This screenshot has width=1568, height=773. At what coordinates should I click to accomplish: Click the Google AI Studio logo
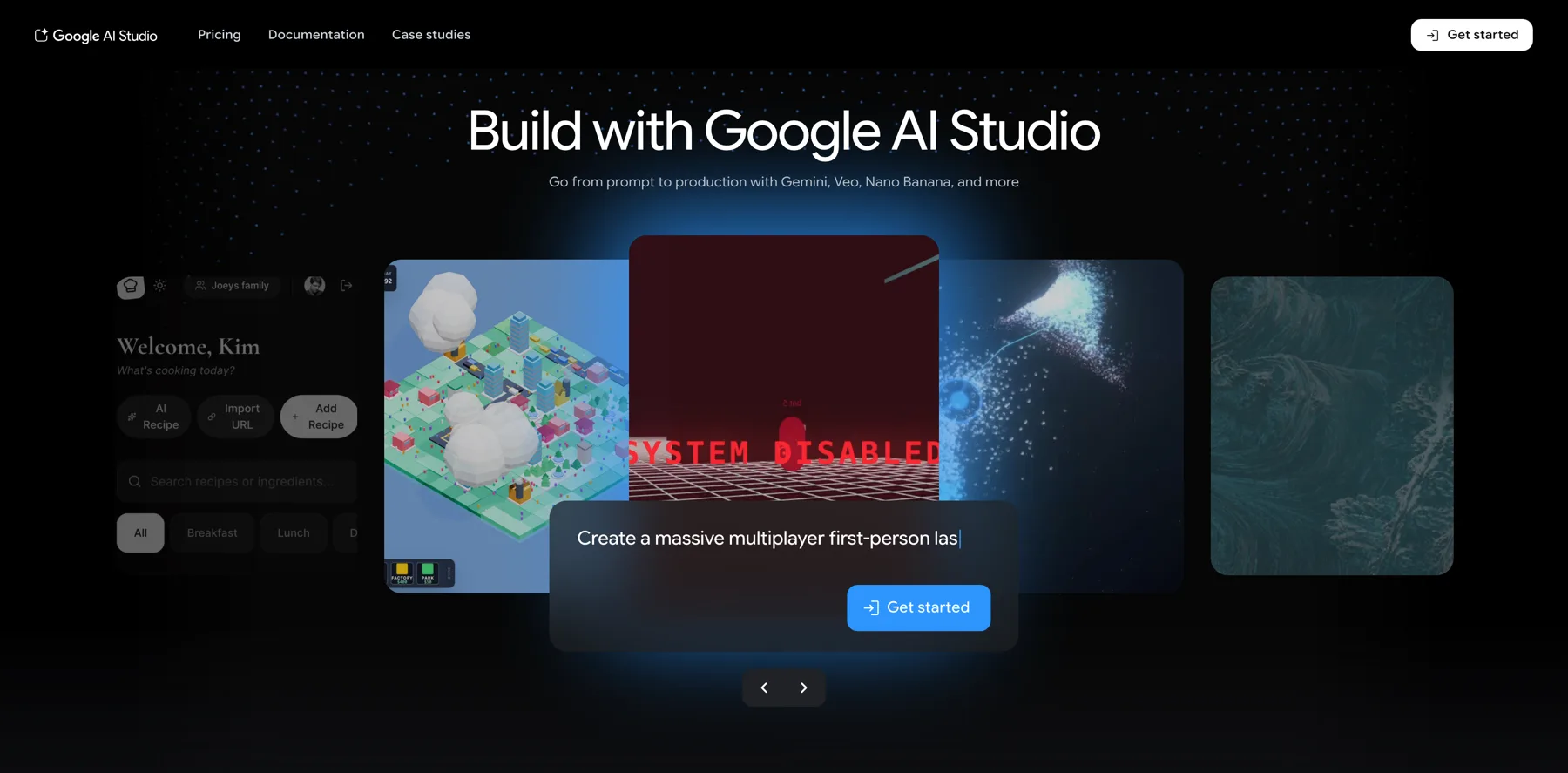pos(96,35)
